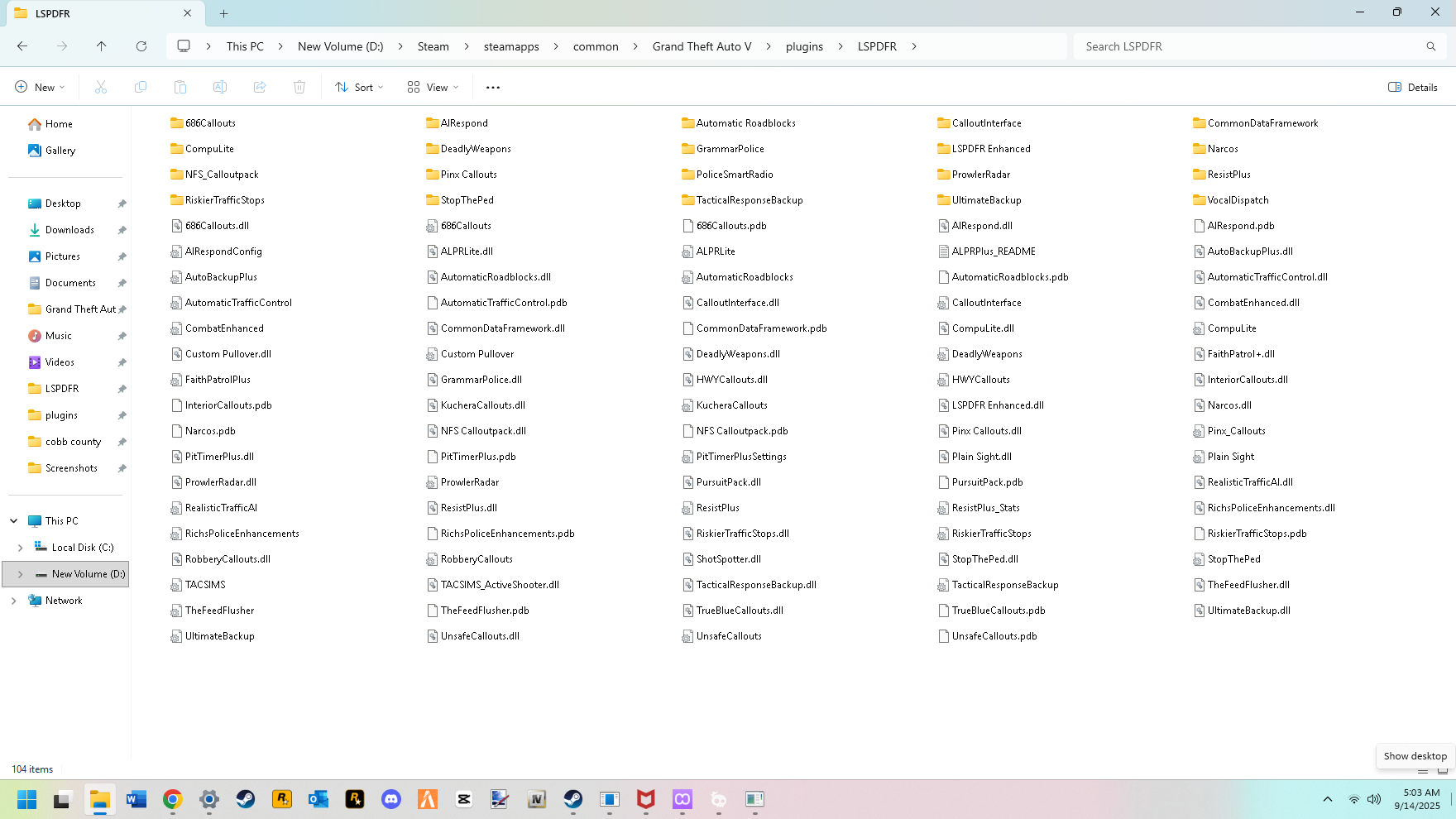
Task: Click the Copy icon in toolbar
Action: [x=141, y=87]
